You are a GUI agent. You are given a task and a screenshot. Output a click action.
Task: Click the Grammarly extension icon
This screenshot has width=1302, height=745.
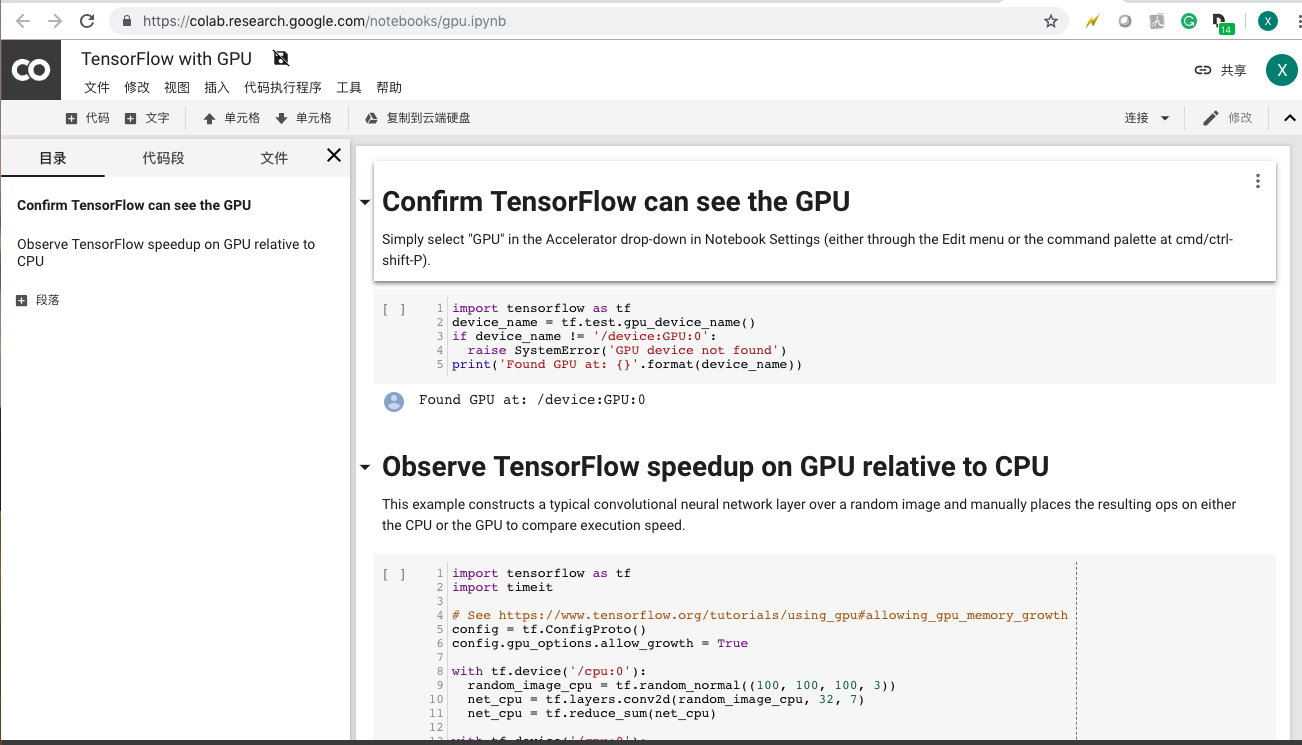1189,20
